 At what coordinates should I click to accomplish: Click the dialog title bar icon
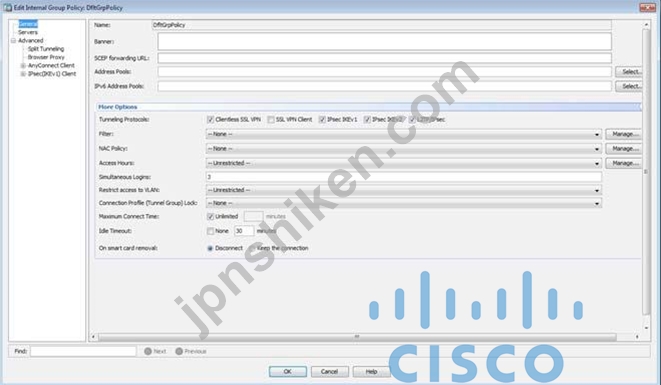(7, 8)
